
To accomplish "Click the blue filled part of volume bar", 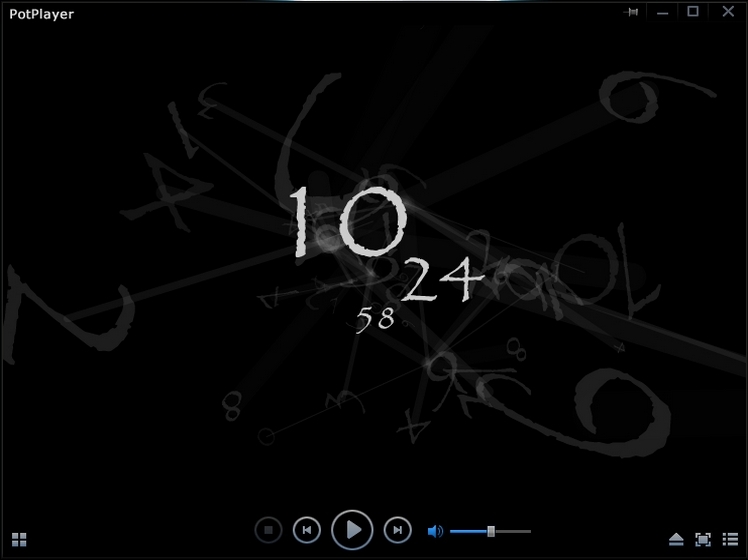I will tap(468, 531).
